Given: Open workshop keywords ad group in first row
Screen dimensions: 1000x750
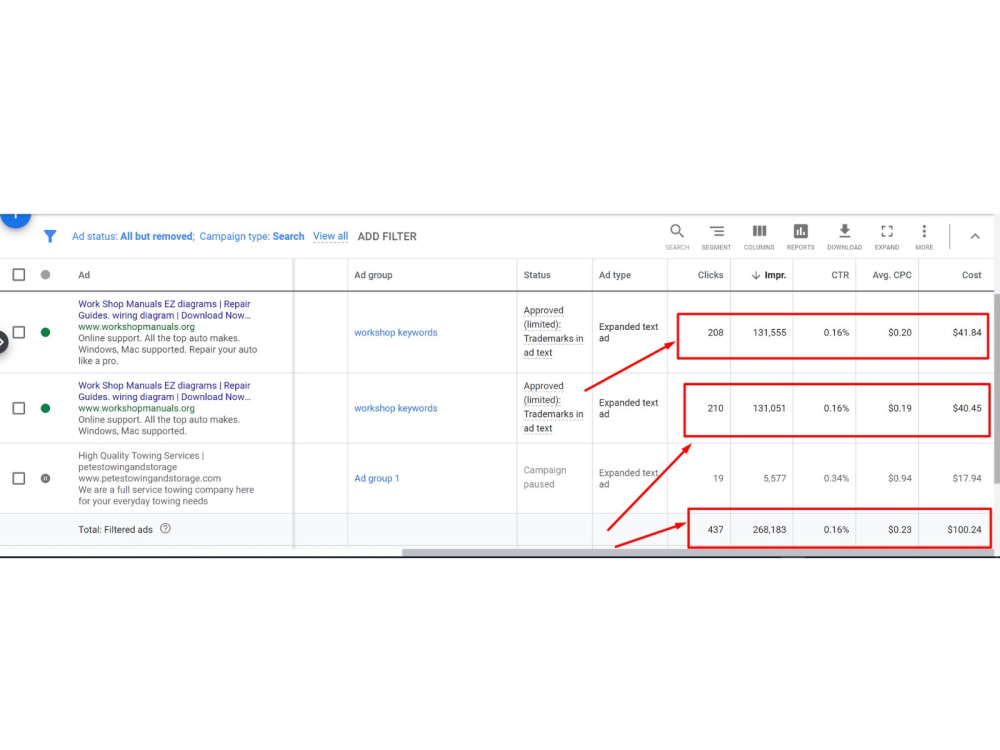Looking at the screenshot, I should [x=396, y=332].
